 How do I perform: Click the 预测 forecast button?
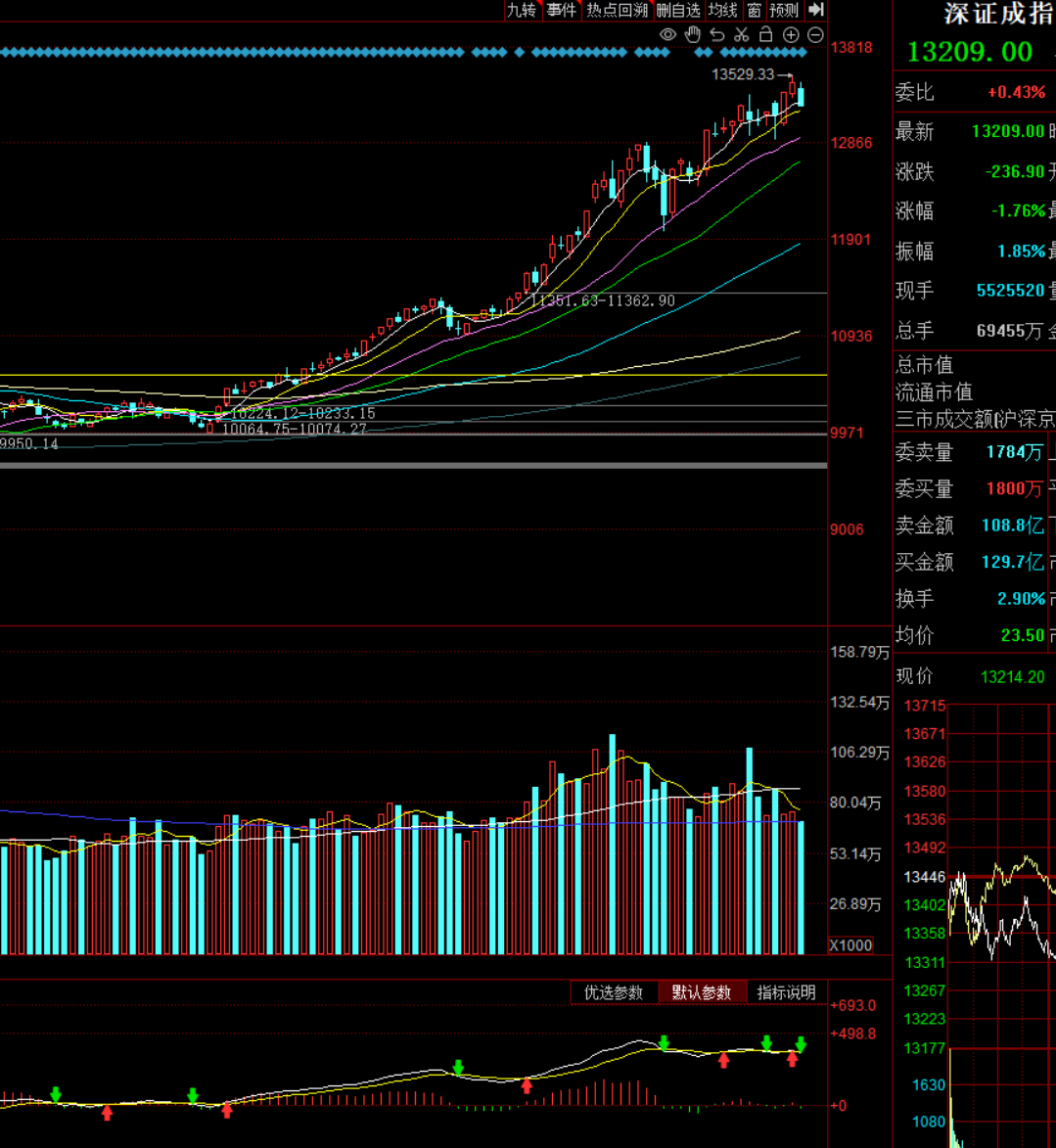(x=784, y=10)
